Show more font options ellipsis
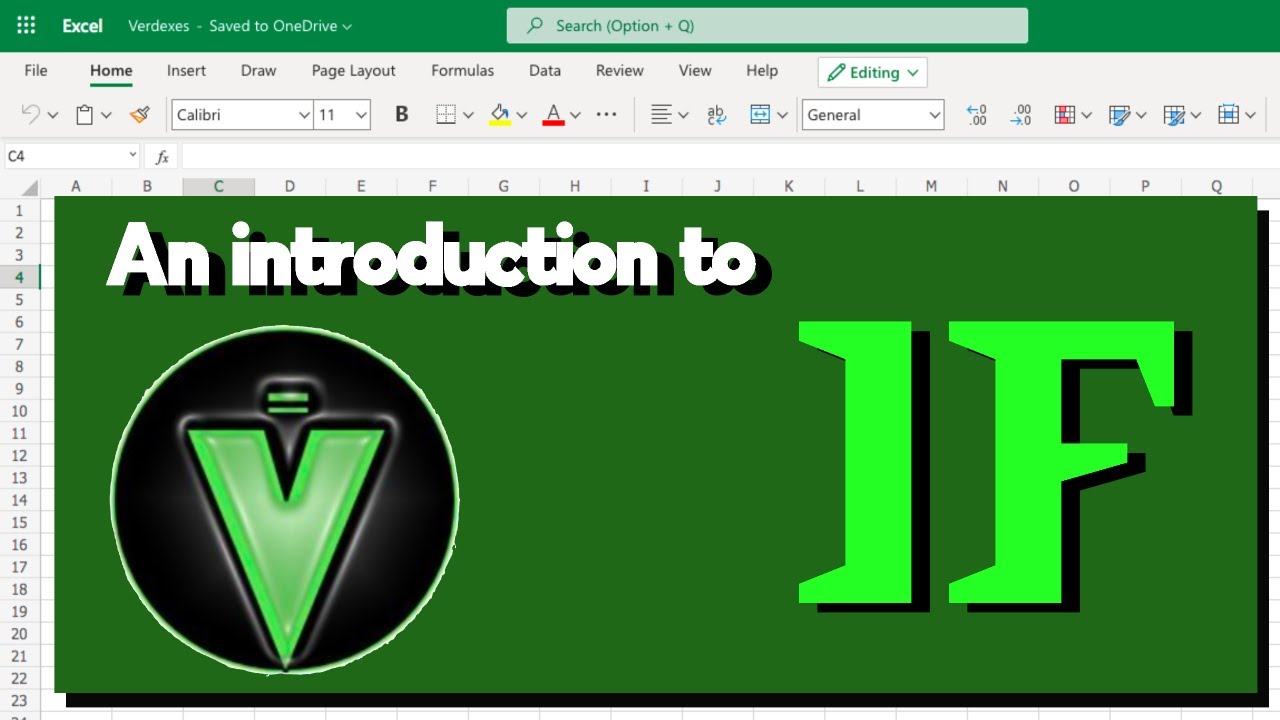The width and height of the screenshot is (1280, 720). click(606, 115)
